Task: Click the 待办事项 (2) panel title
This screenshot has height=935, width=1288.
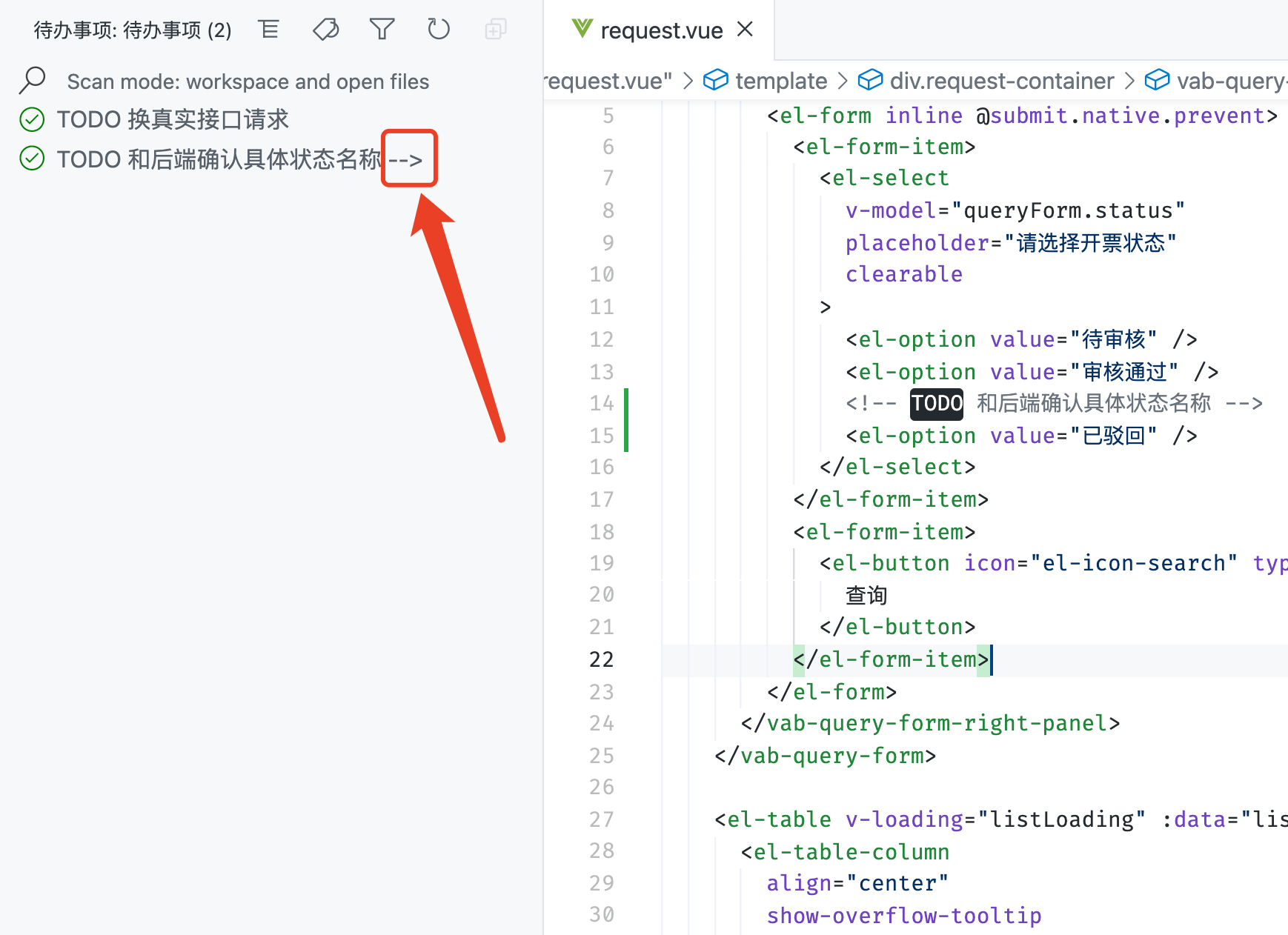Action: point(133,30)
